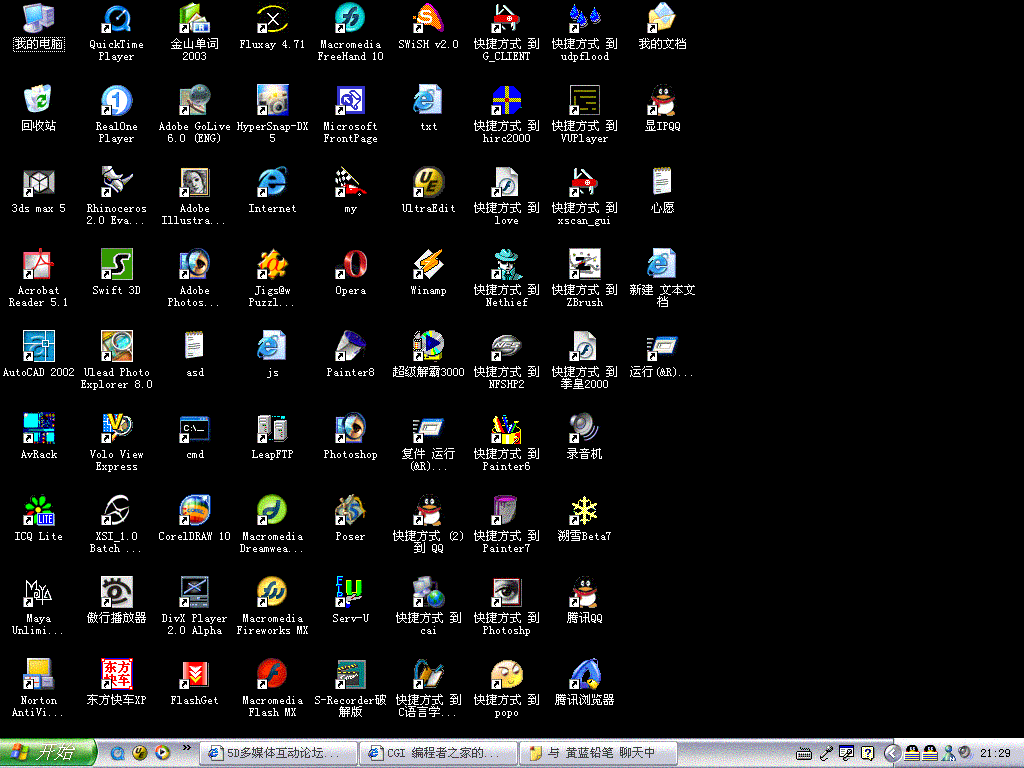Expand the Quick Launch overflow chevron

[x=187, y=748]
